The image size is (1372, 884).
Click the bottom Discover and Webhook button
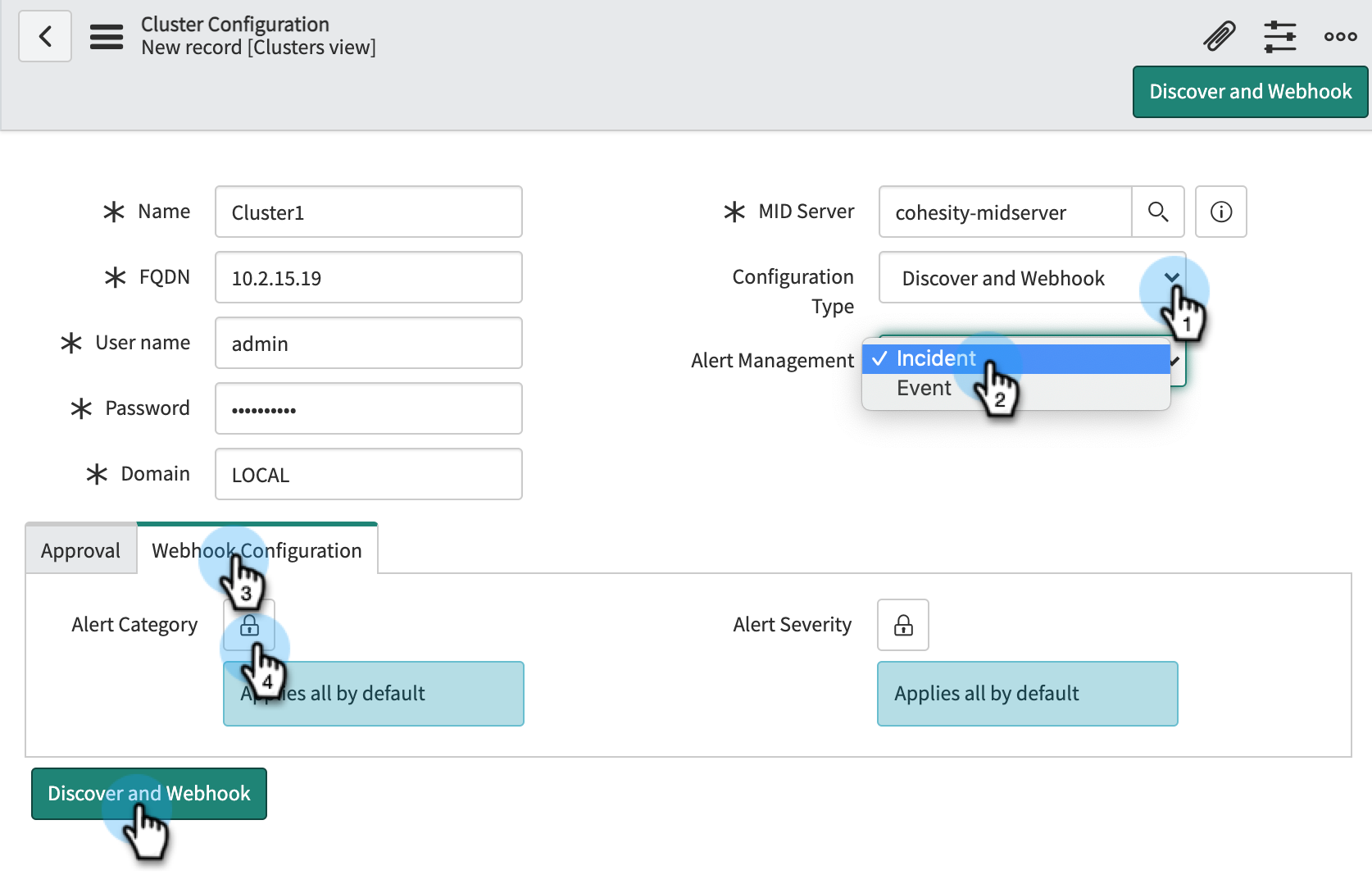pos(149,793)
